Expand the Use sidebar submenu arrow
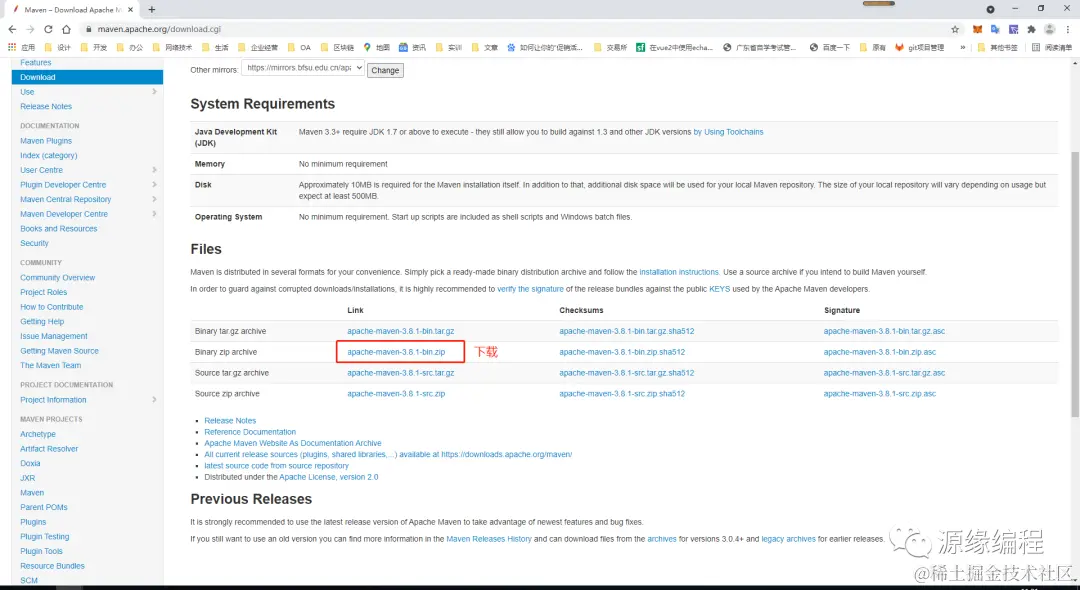1080x590 pixels. coord(154,92)
